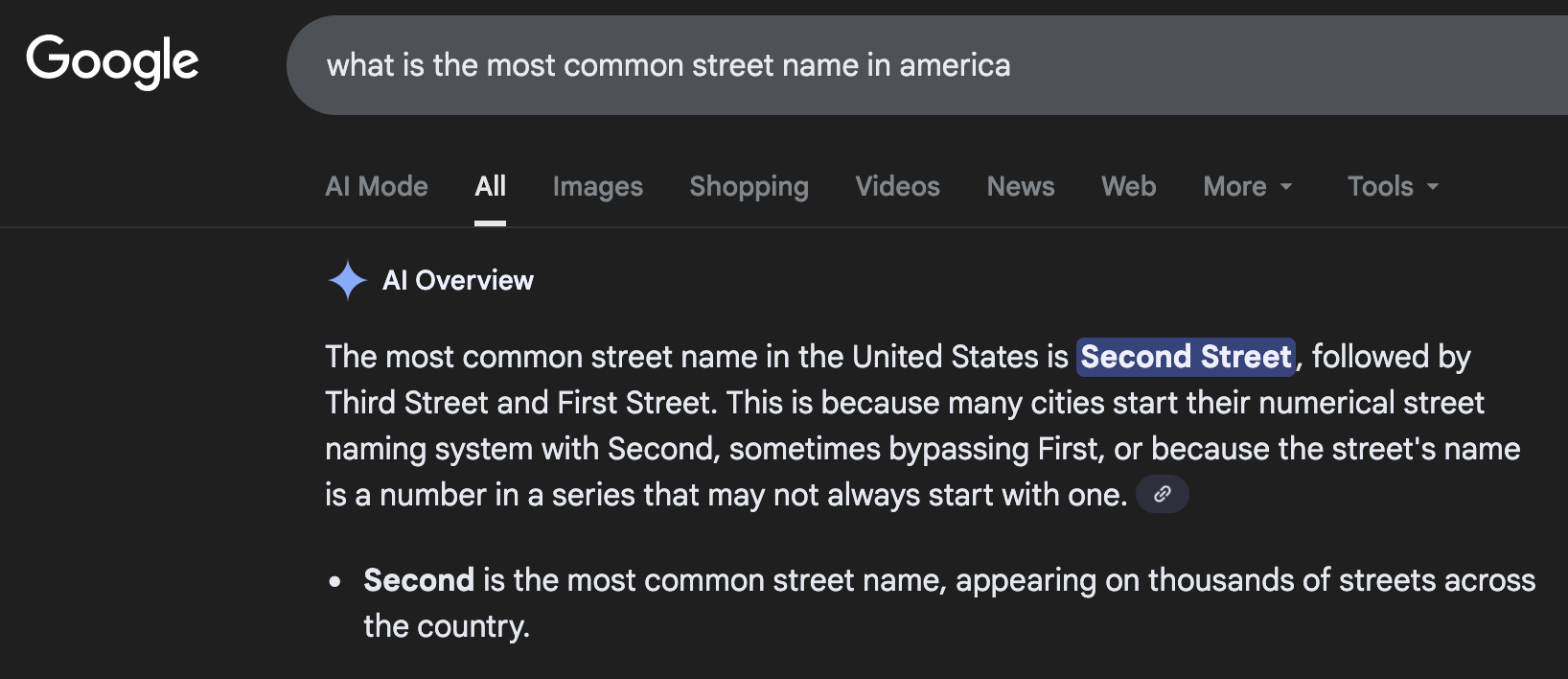Click the AI Overview sparkle icon
This screenshot has height=679, width=1568.
coord(348,280)
